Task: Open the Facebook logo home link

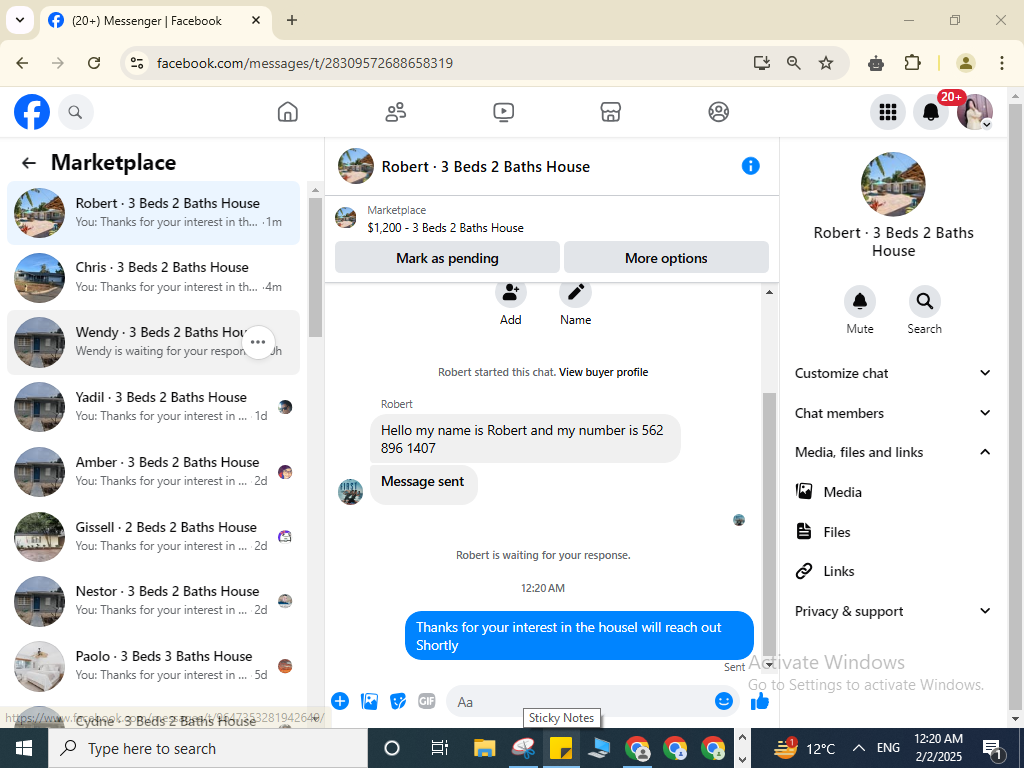Action: click(31, 112)
